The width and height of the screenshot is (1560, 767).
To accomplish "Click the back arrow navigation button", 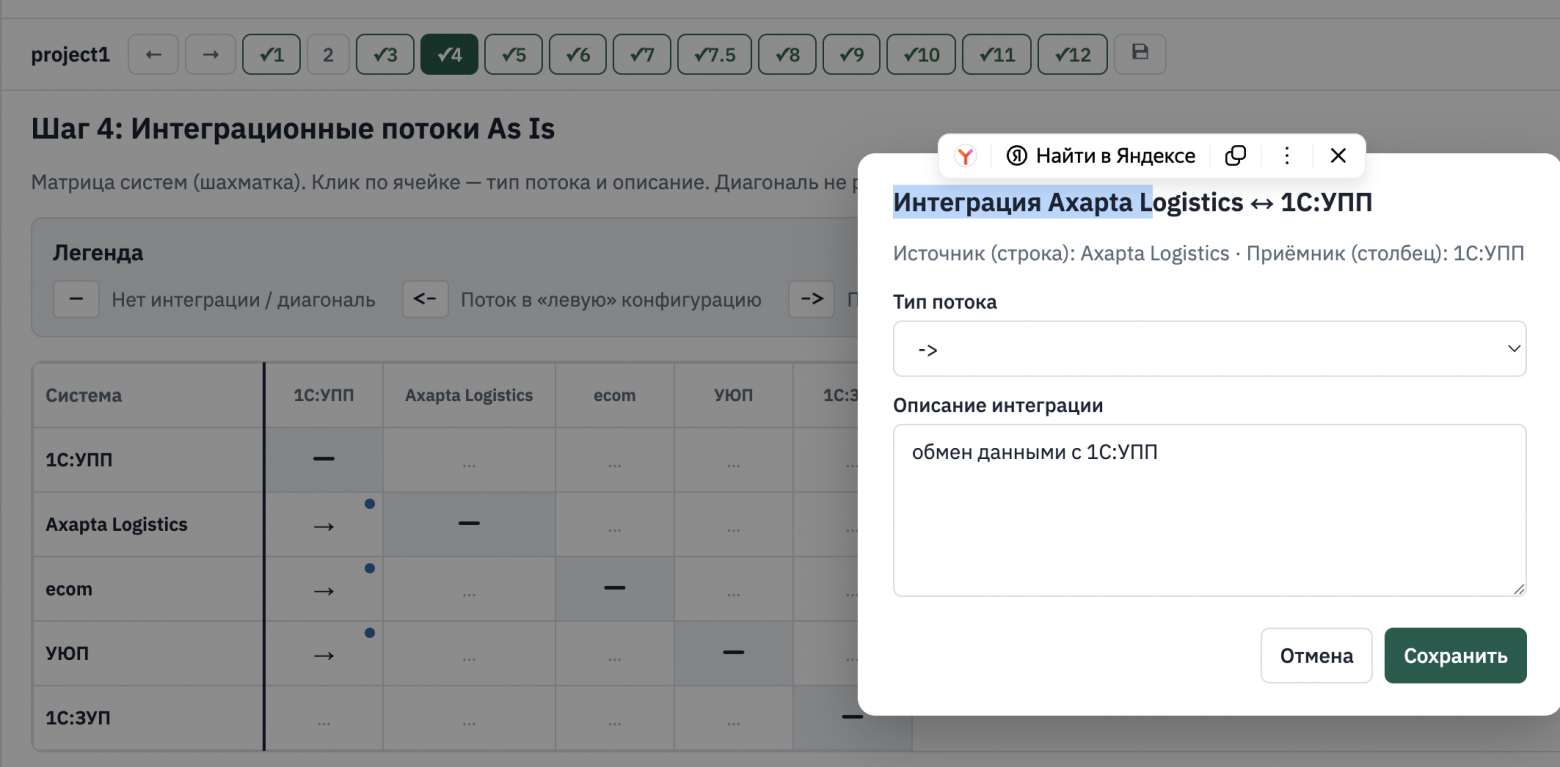I will pos(153,55).
